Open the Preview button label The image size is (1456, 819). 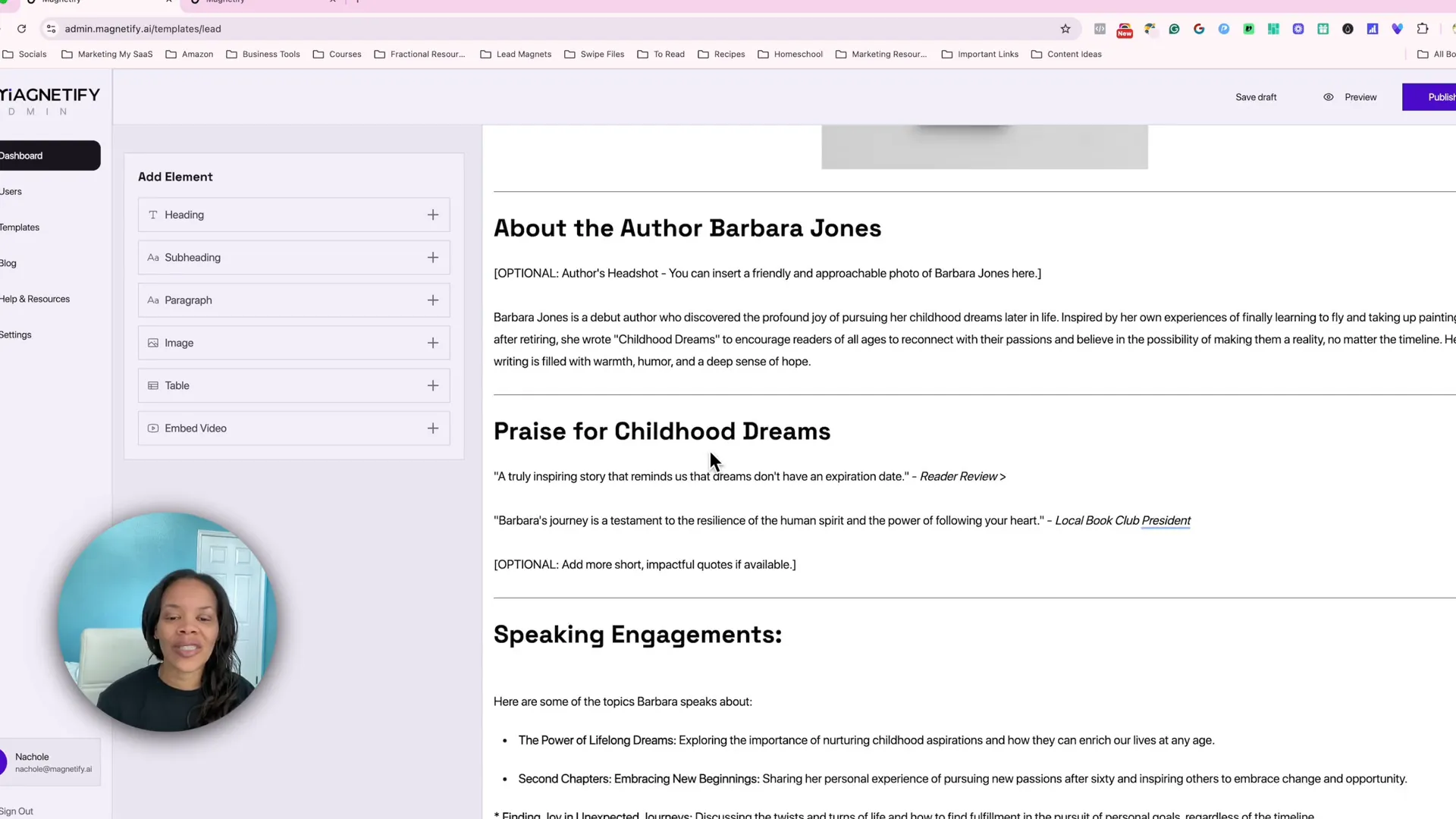(x=1360, y=97)
